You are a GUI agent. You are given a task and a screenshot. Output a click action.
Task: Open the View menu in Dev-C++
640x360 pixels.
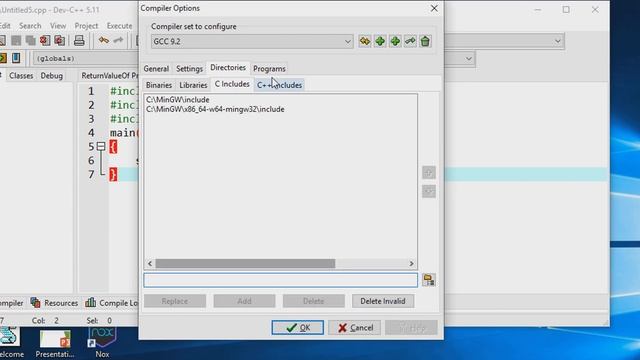coord(58,26)
